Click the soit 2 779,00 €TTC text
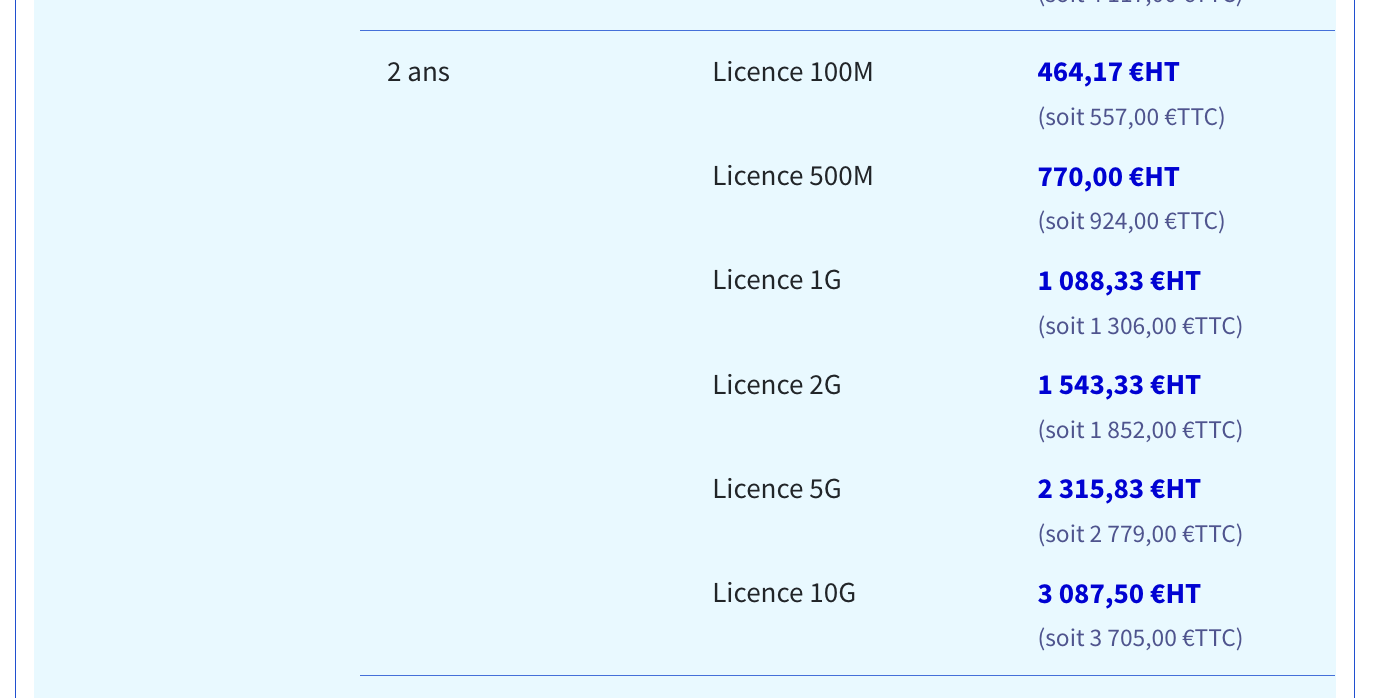Image resolution: width=1382 pixels, height=698 pixels. (1140, 534)
